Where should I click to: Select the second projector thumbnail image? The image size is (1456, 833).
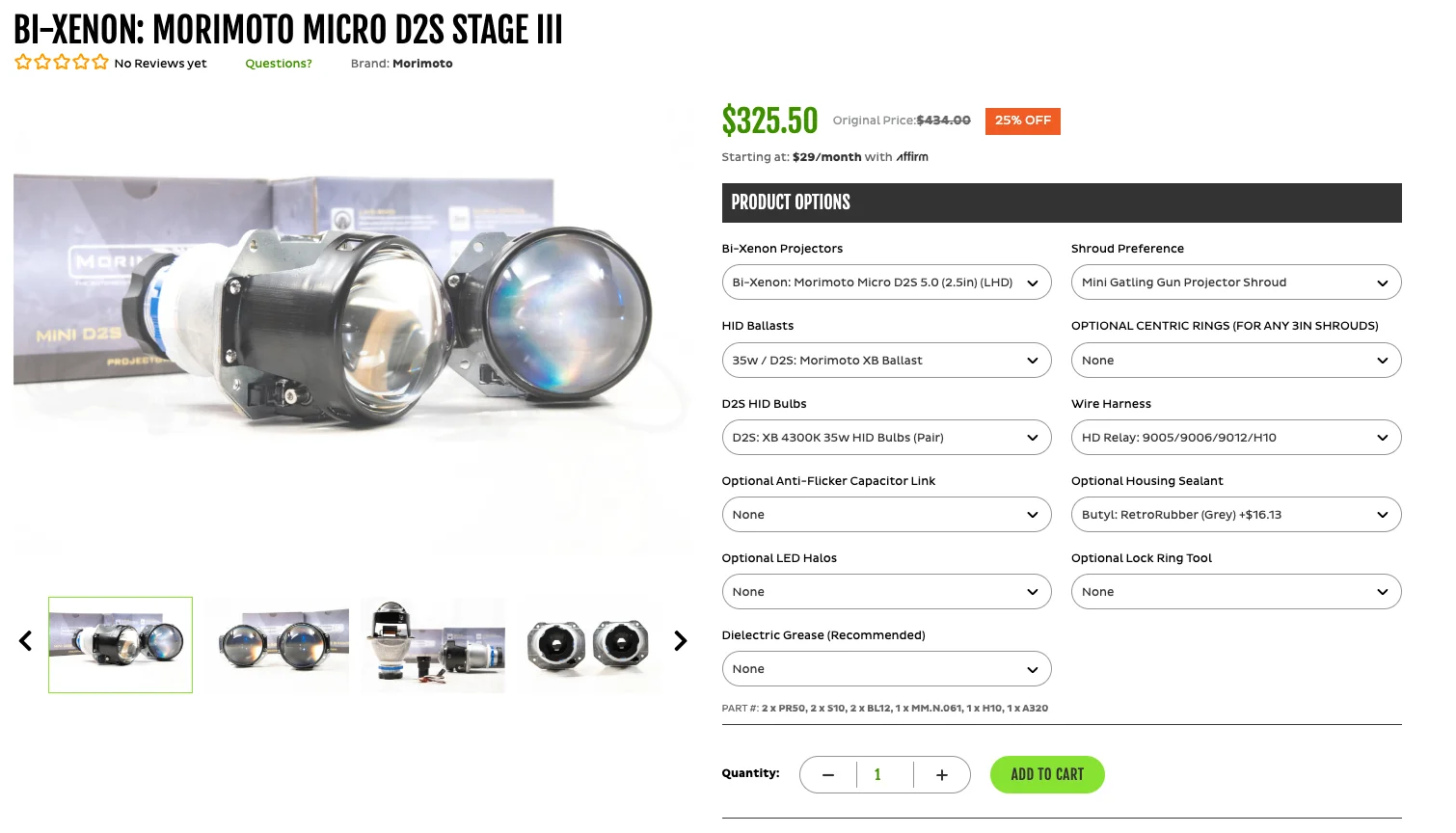pos(277,645)
